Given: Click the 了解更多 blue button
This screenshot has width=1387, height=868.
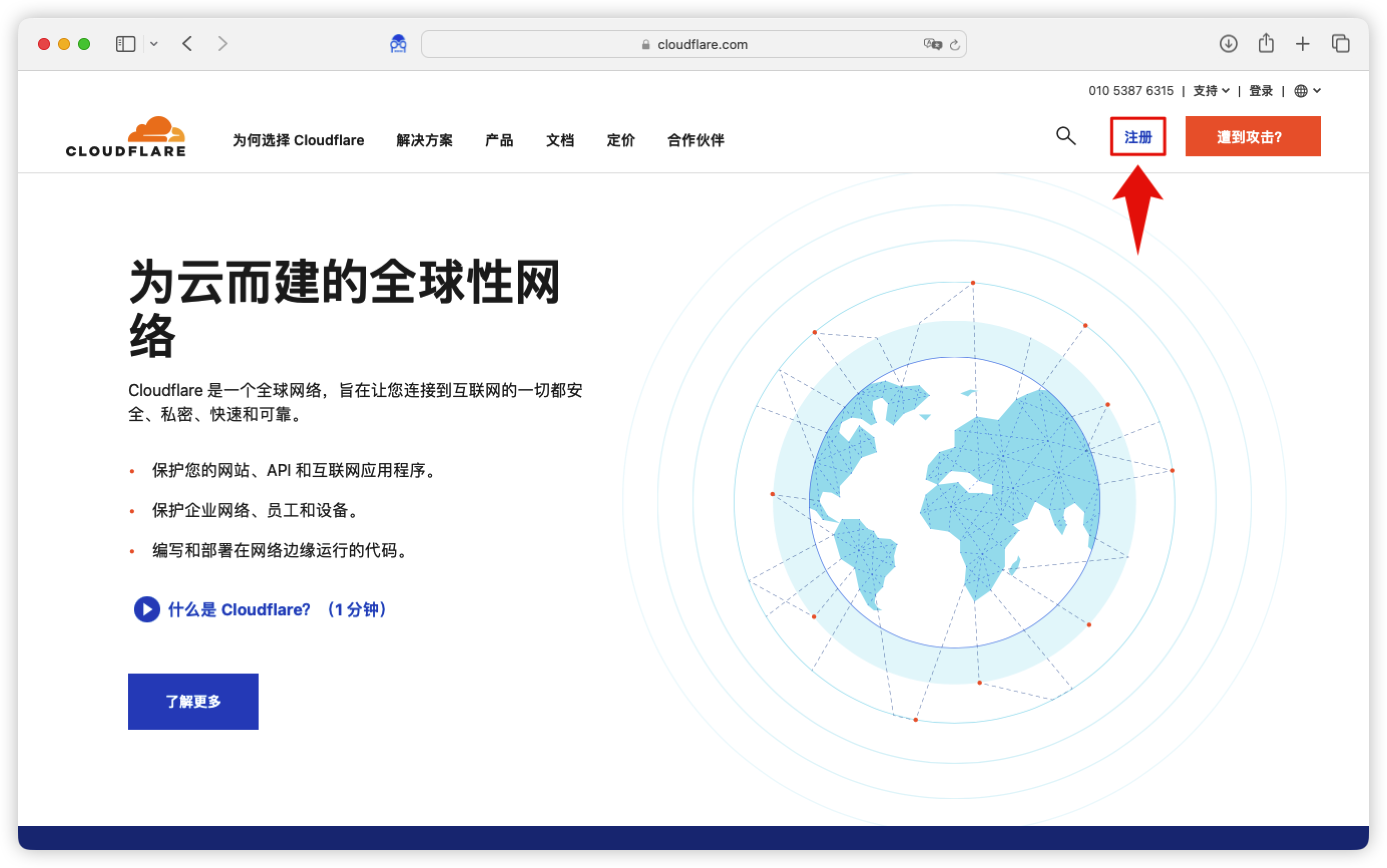Looking at the screenshot, I should (193, 701).
